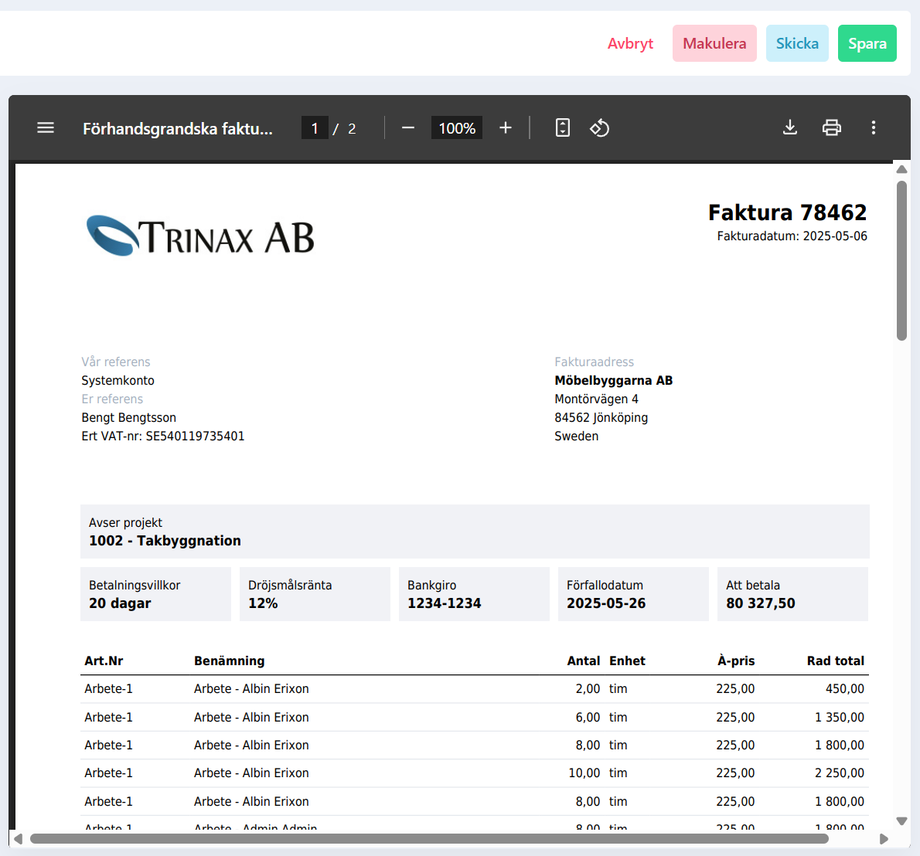Click the scroll left arrow
This screenshot has height=856, width=920.
pos(18,838)
